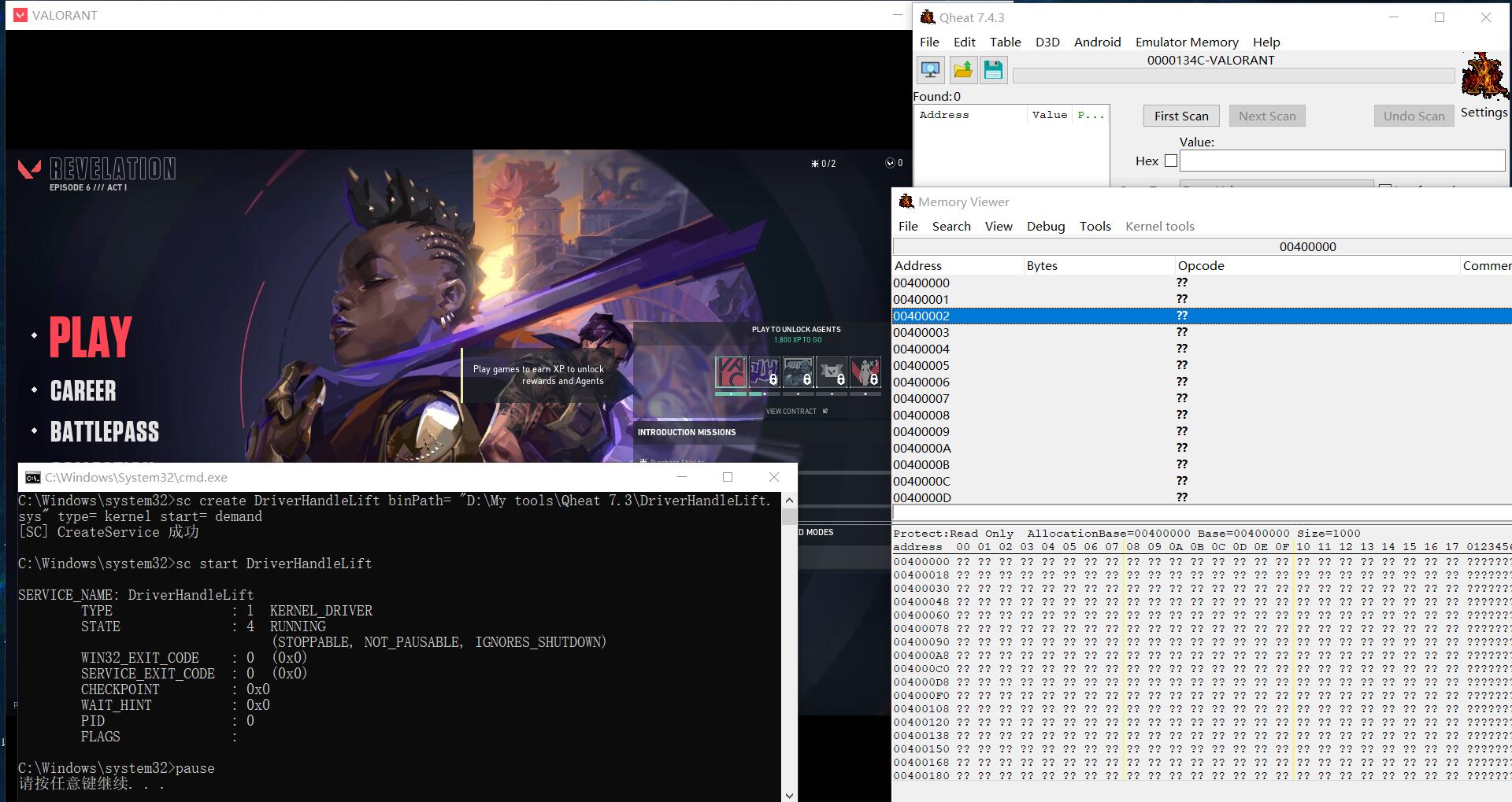Click the open cheat table folder icon
This screenshot has height=802, width=1512.
click(x=962, y=69)
